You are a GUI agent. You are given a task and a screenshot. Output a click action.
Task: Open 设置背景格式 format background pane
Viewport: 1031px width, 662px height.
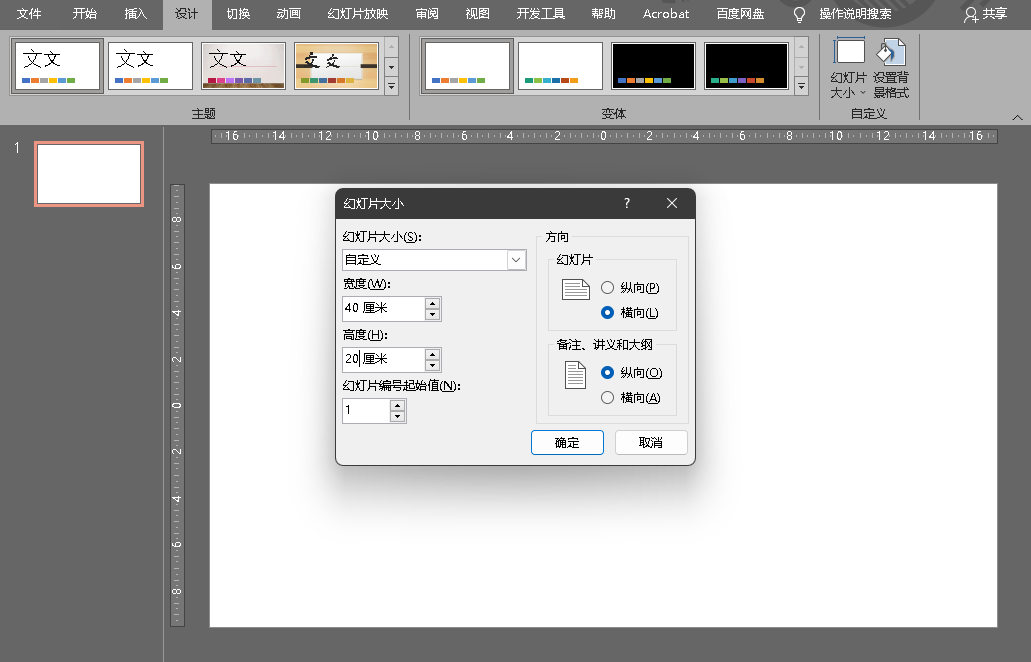[891, 68]
